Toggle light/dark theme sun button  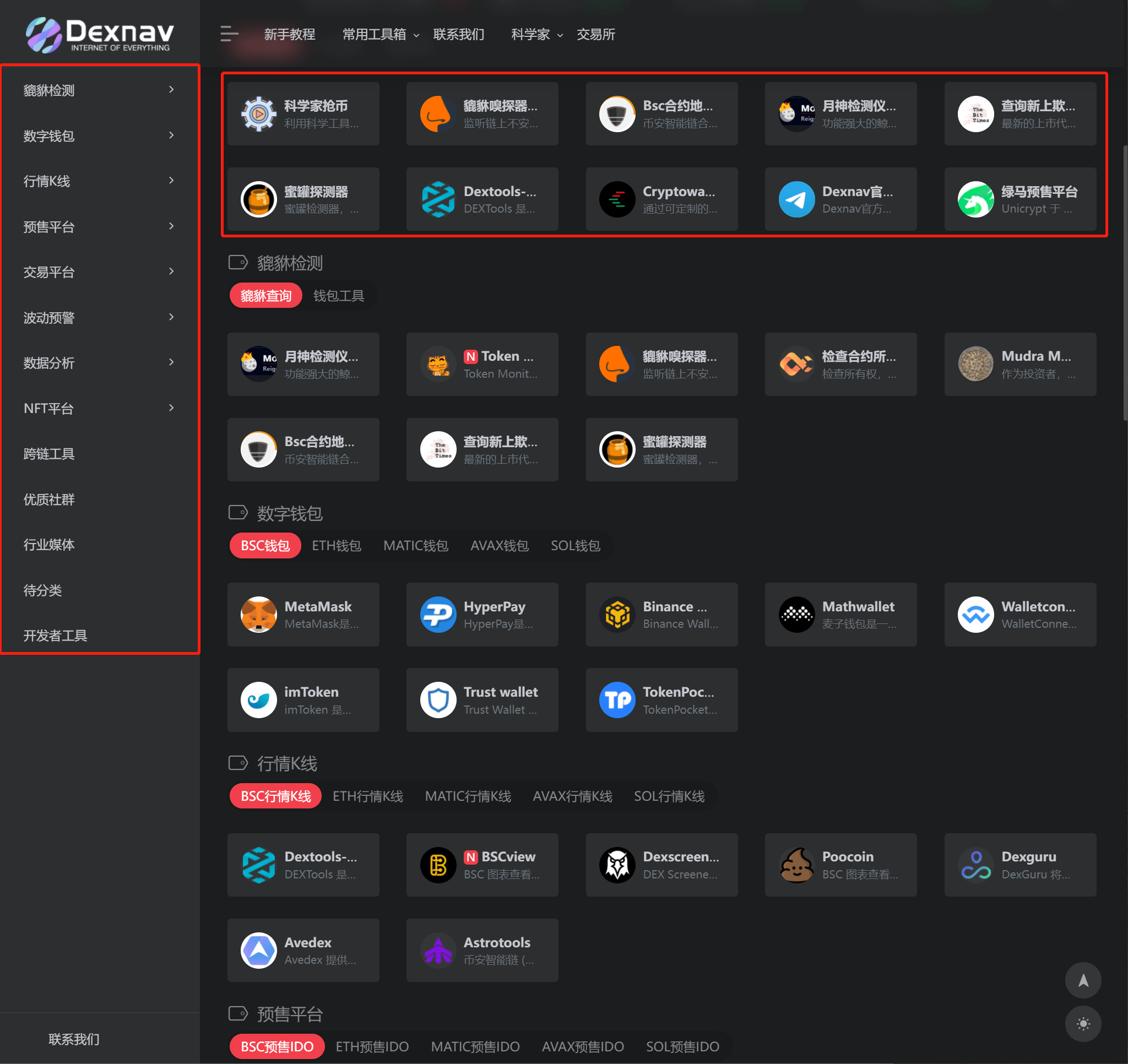click(1083, 1024)
